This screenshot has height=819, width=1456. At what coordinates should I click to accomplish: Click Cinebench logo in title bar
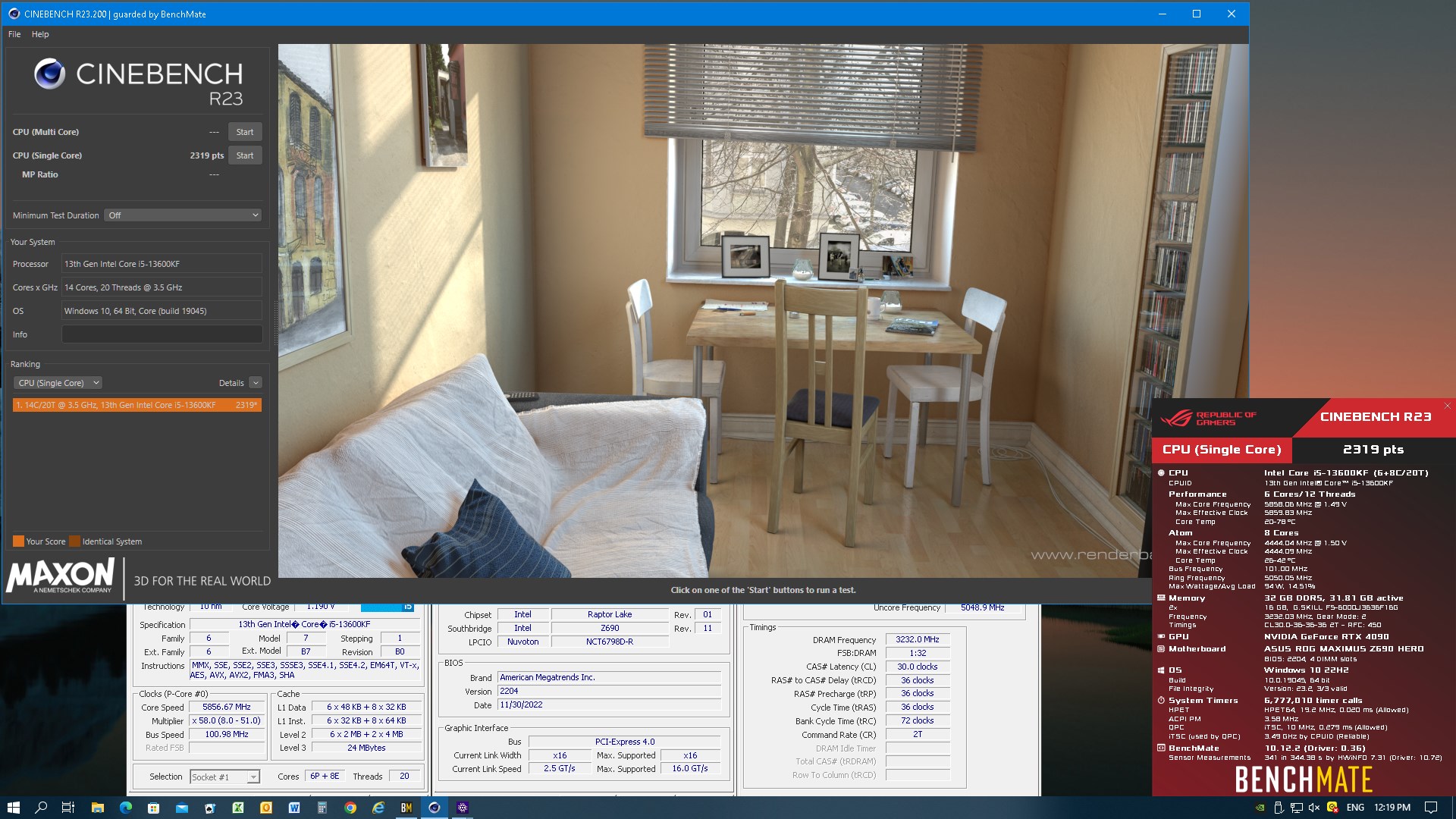coord(14,14)
